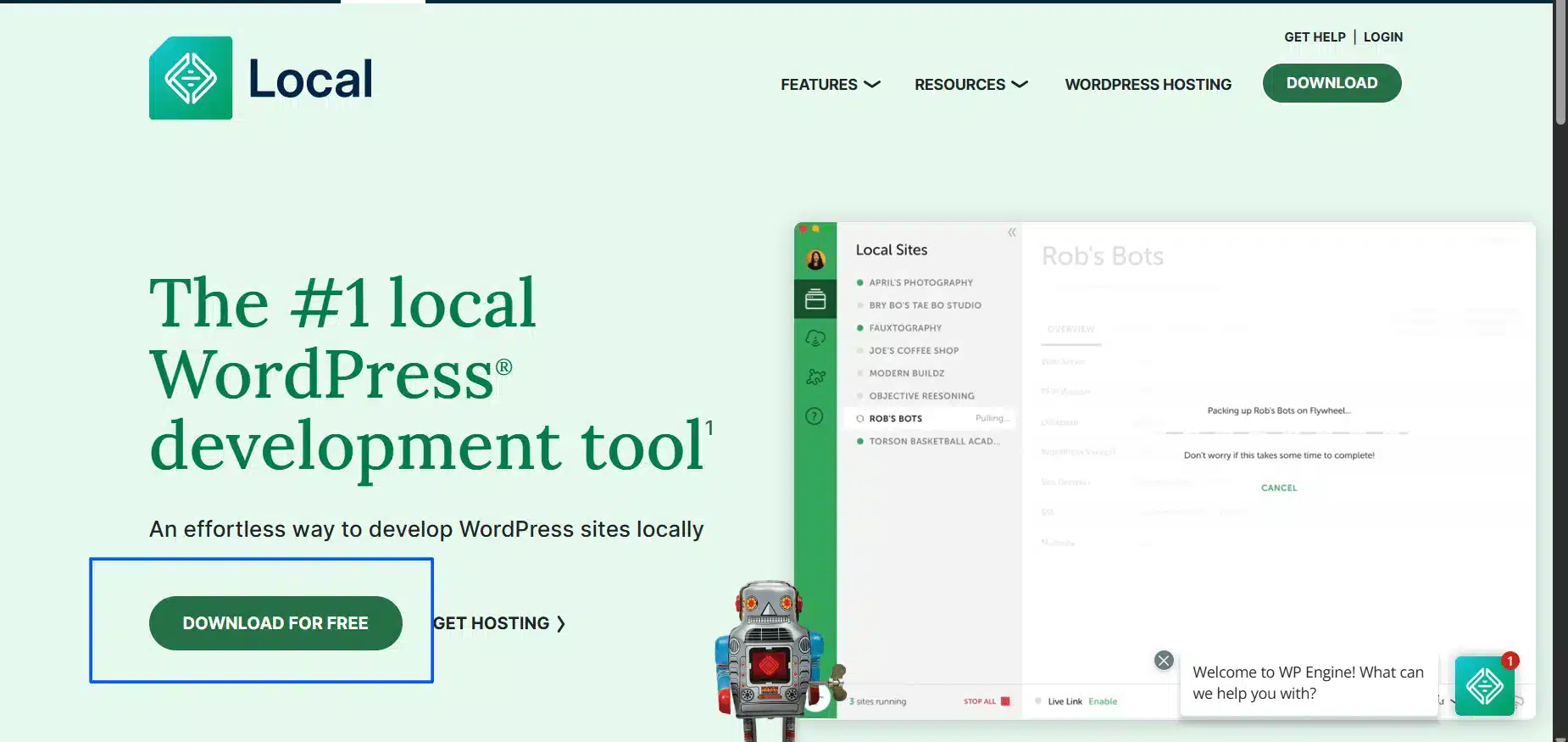Expand the Resources dropdown menu

coord(971,85)
